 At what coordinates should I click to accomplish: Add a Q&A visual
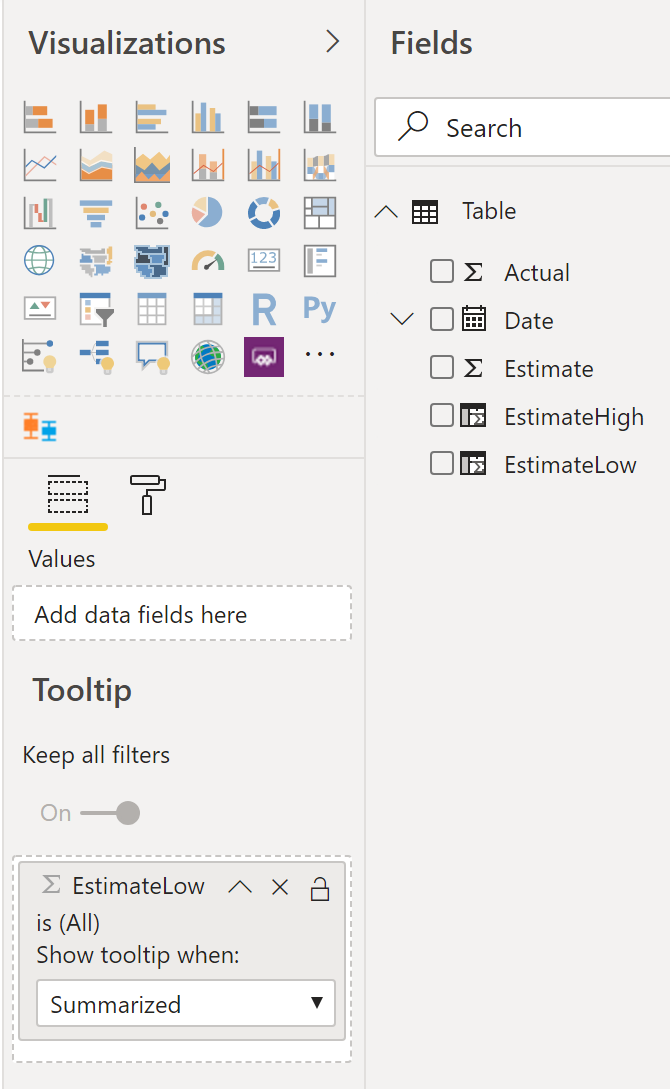152,356
